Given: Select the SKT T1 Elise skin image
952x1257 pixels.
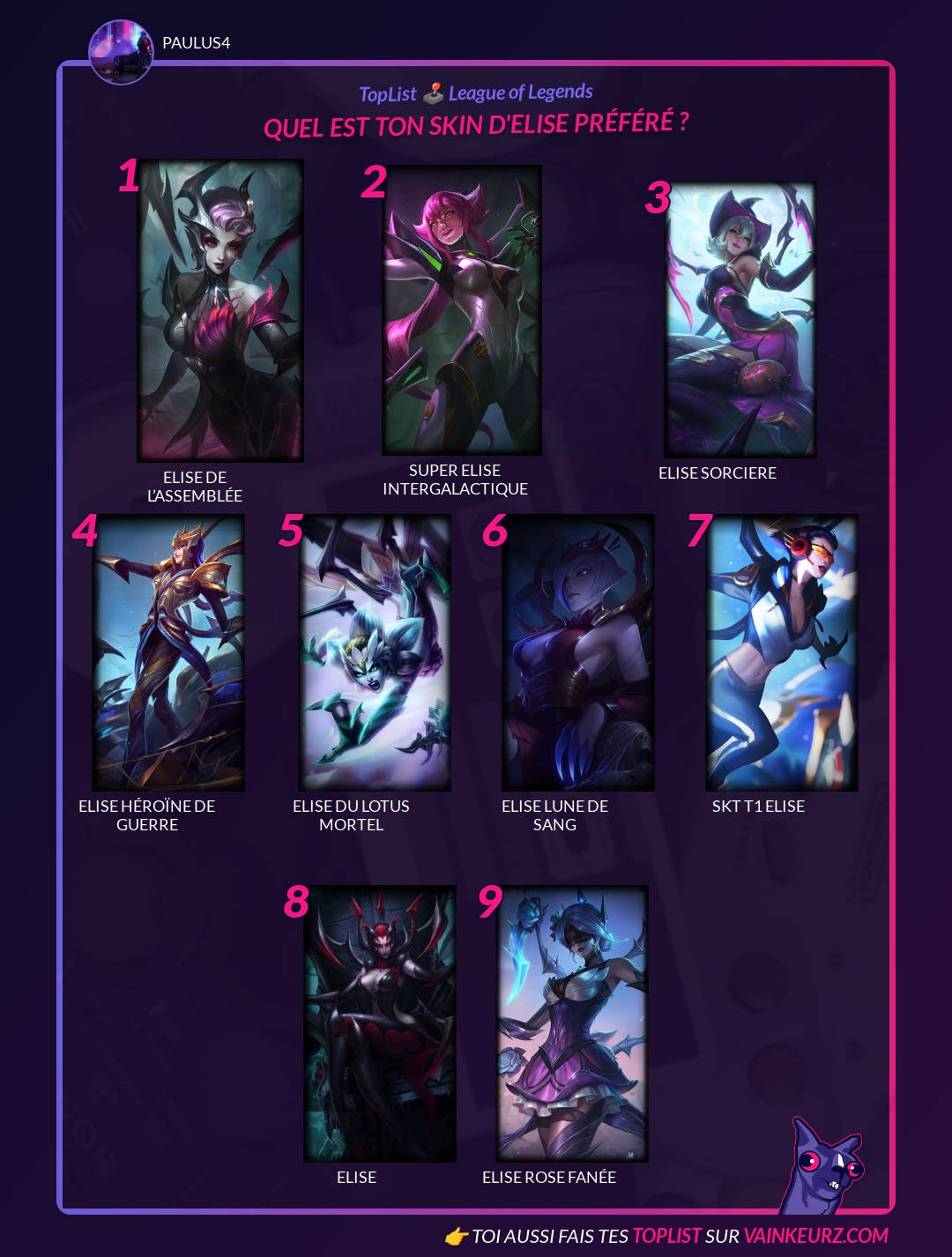Looking at the screenshot, I should tap(782, 652).
